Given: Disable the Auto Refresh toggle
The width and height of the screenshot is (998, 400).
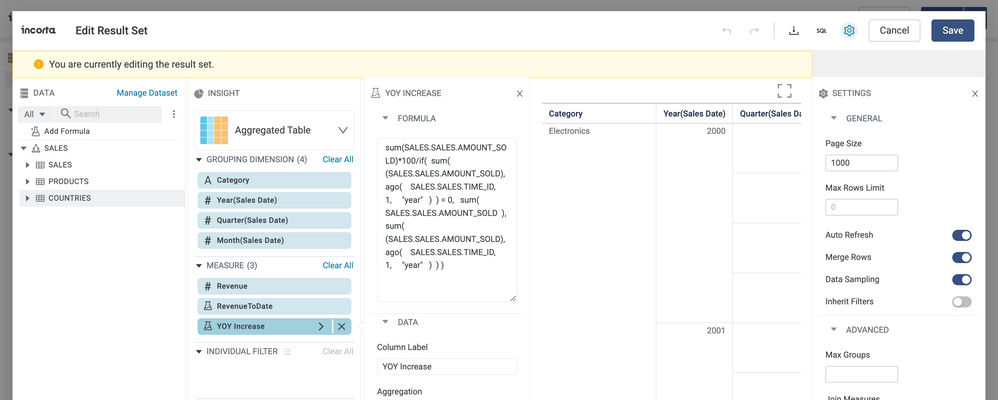Looking at the screenshot, I should pyautogui.click(x=961, y=235).
